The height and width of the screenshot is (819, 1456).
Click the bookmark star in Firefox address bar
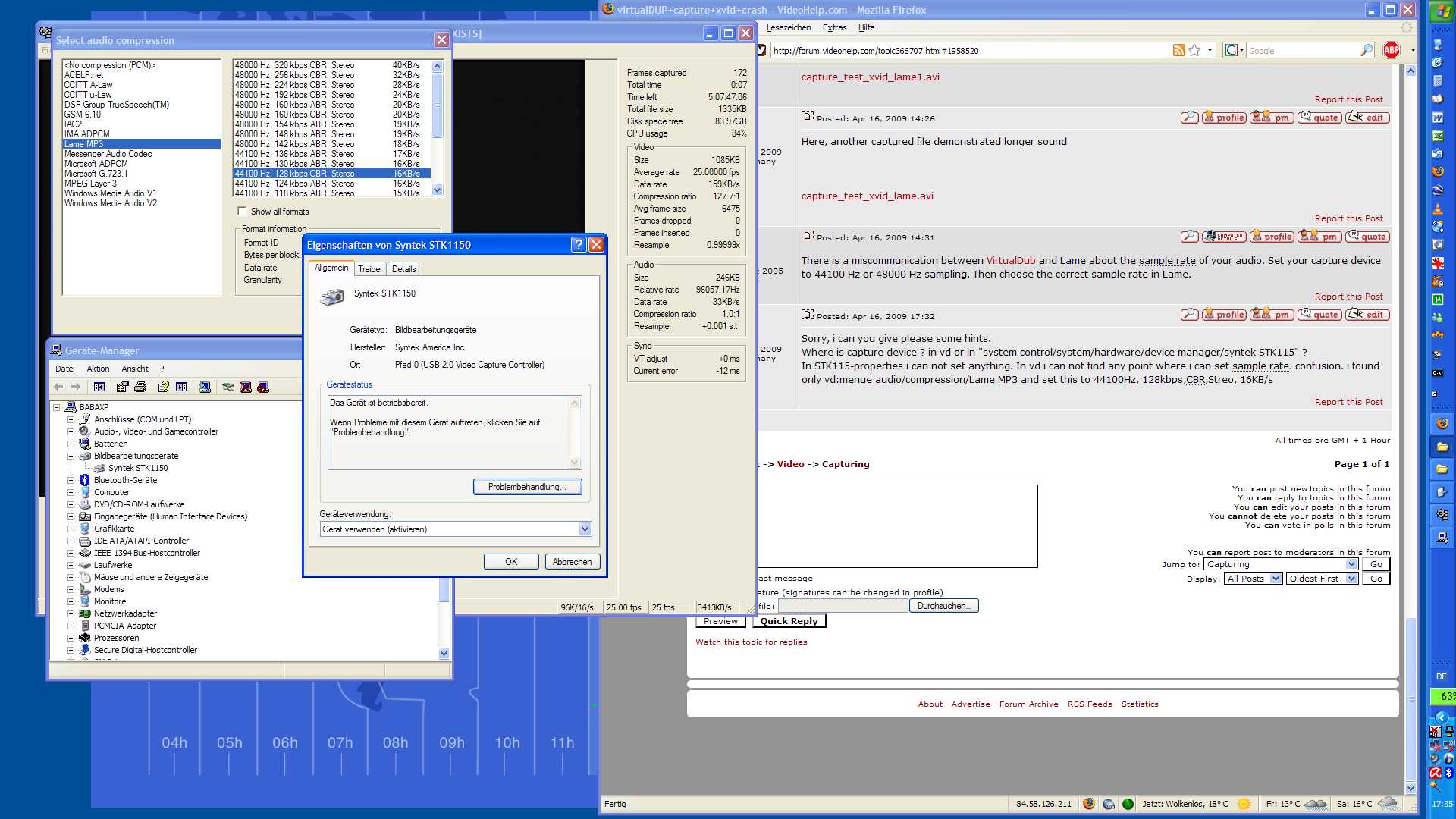(1195, 51)
